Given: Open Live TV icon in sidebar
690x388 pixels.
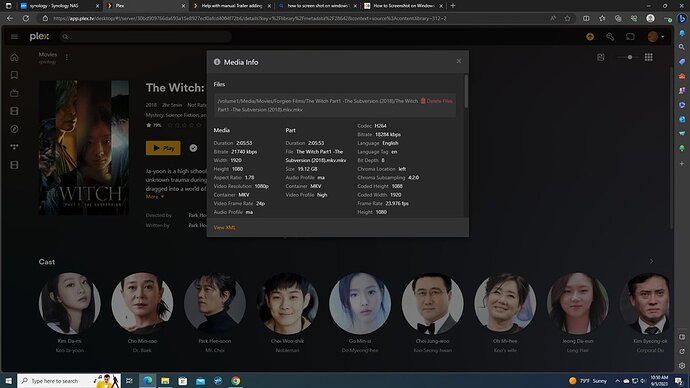Looking at the screenshot, I should coord(14,93).
